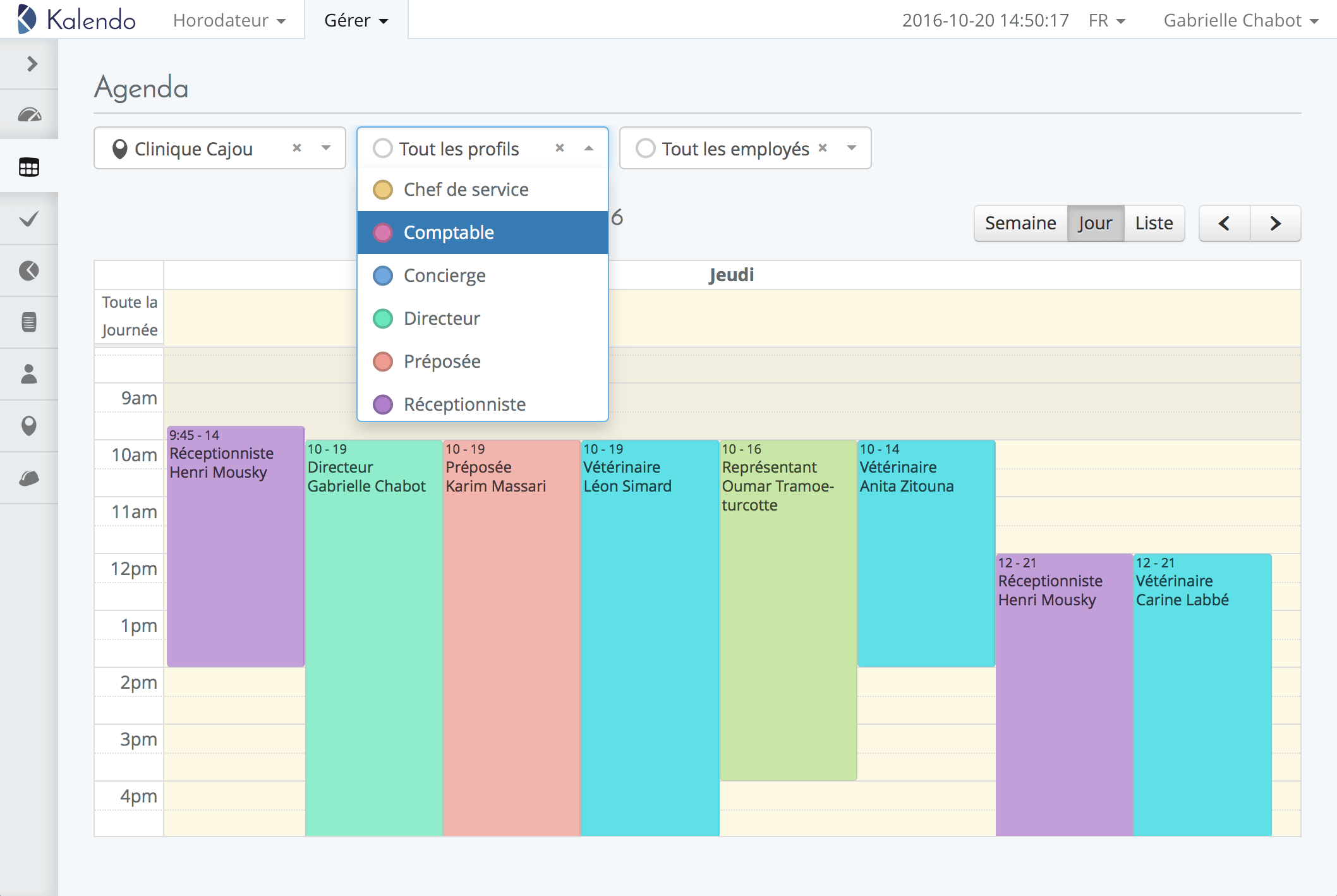Select the Chef de service profile option

[466, 190]
